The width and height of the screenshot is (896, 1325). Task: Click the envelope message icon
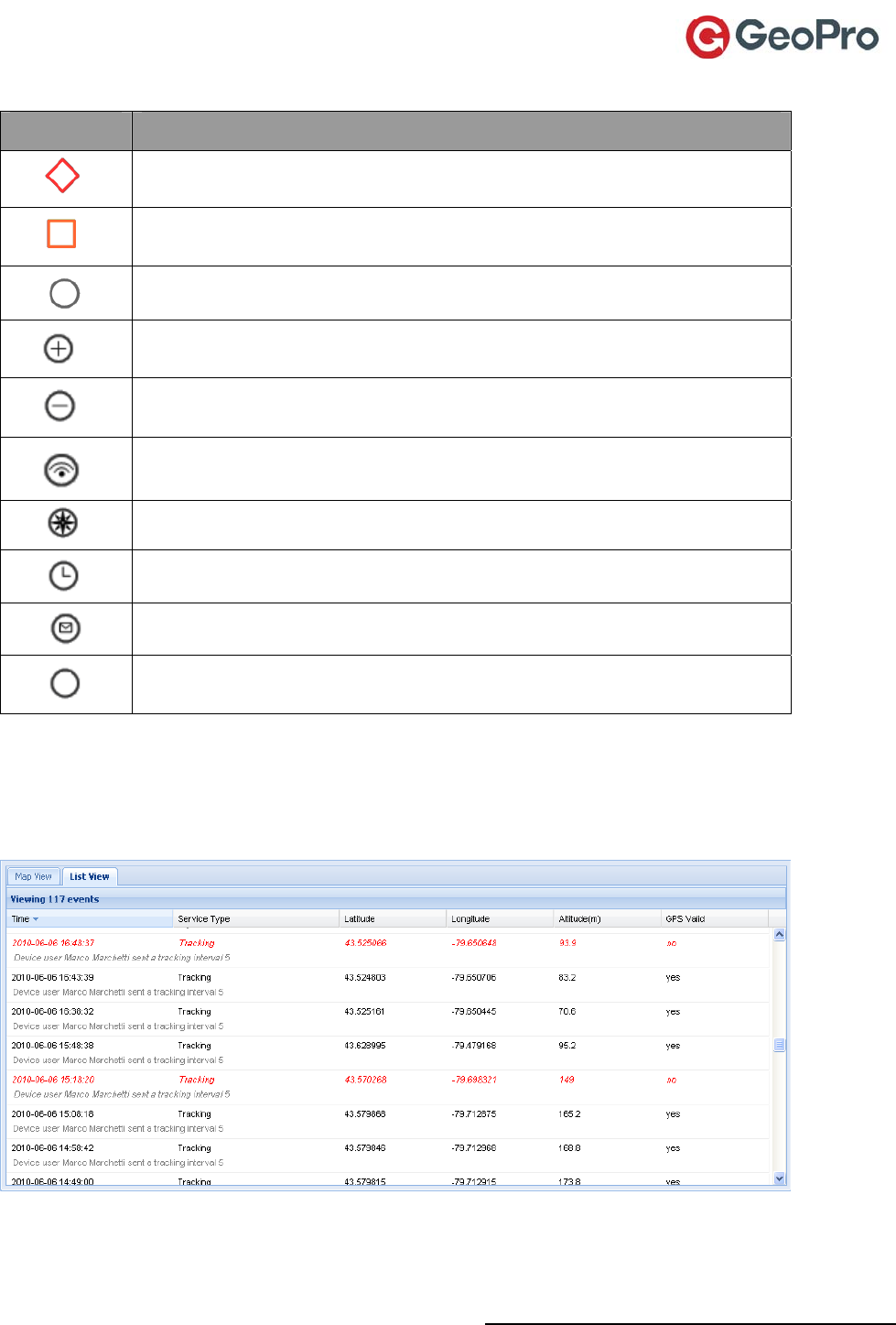pyautogui.click(x=66, y=628)
